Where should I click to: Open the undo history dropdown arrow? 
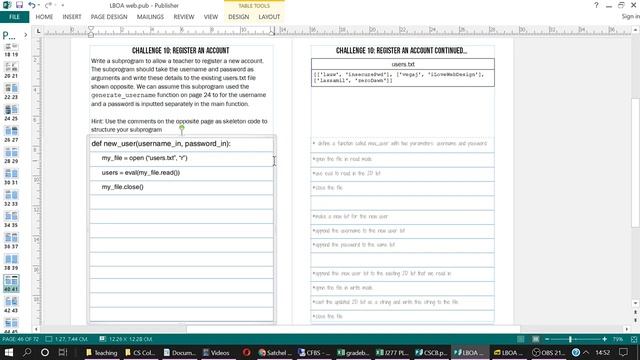38,5
